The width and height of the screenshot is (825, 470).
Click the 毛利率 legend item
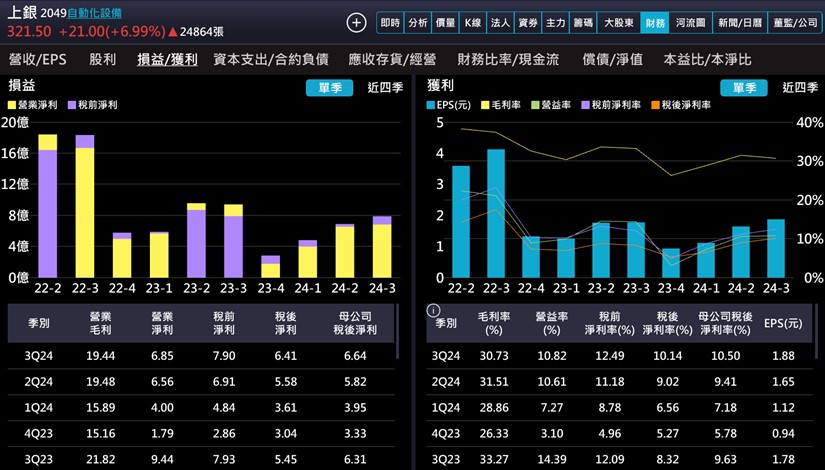tap(500, 105)
